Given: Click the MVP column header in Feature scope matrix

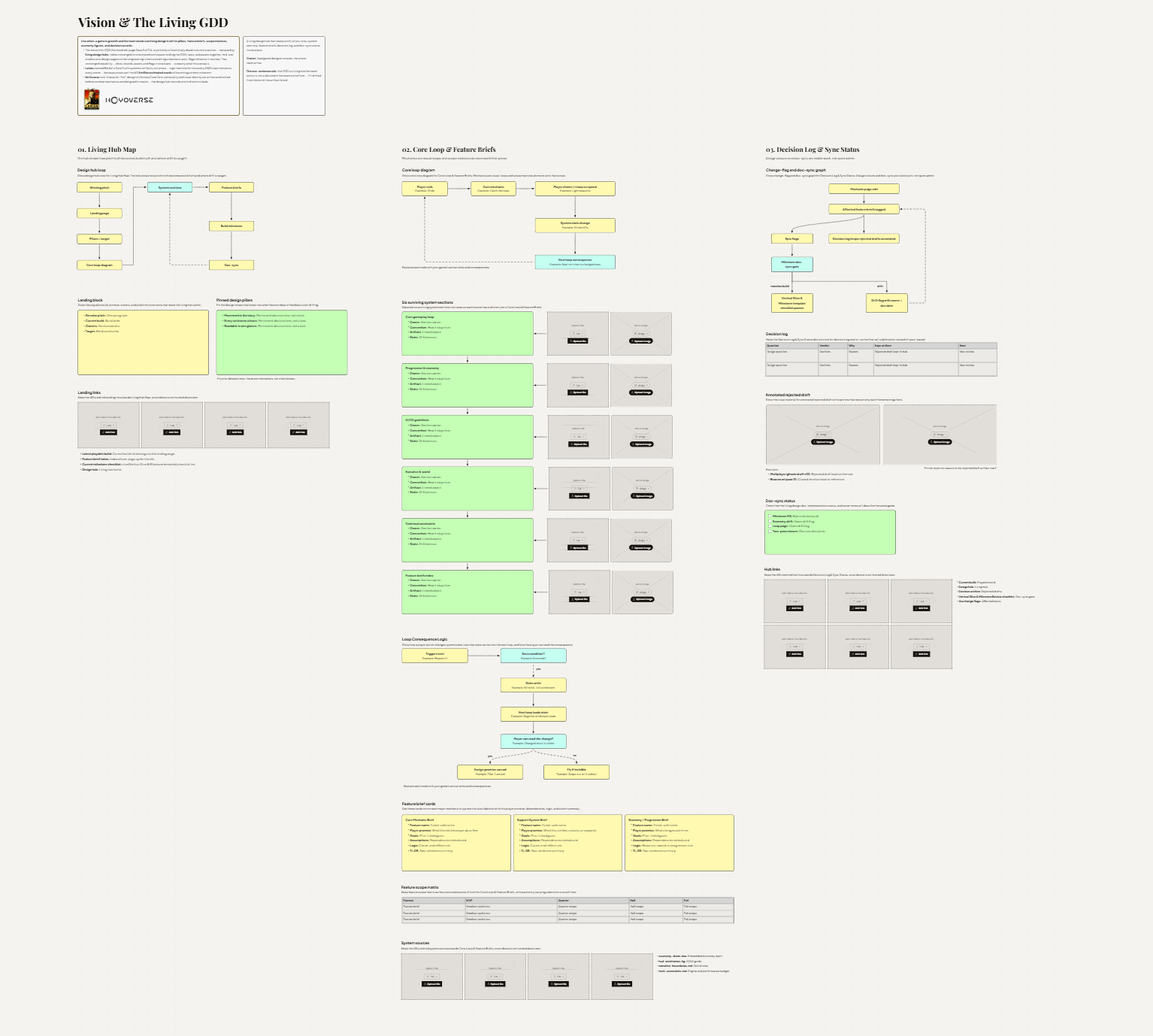Looking at the screenshot, I should tap(510, 900).
